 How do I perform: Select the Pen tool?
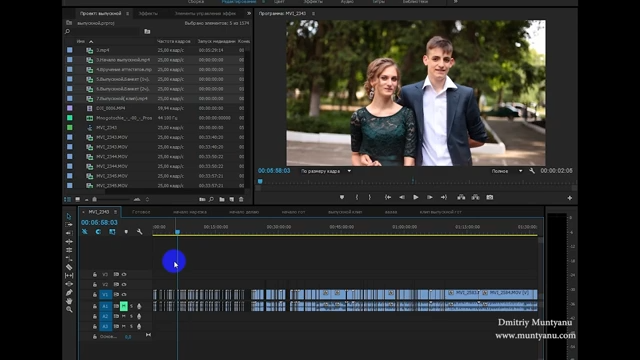[x=69, y=293]
